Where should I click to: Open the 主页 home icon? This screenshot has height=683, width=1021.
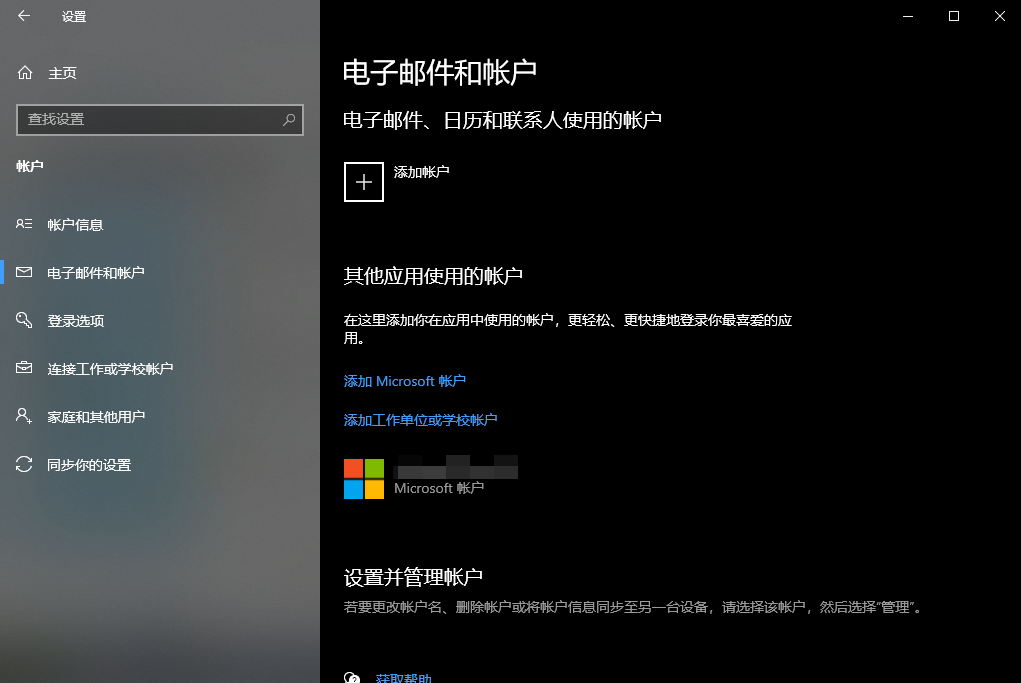(x=25, y=73)
